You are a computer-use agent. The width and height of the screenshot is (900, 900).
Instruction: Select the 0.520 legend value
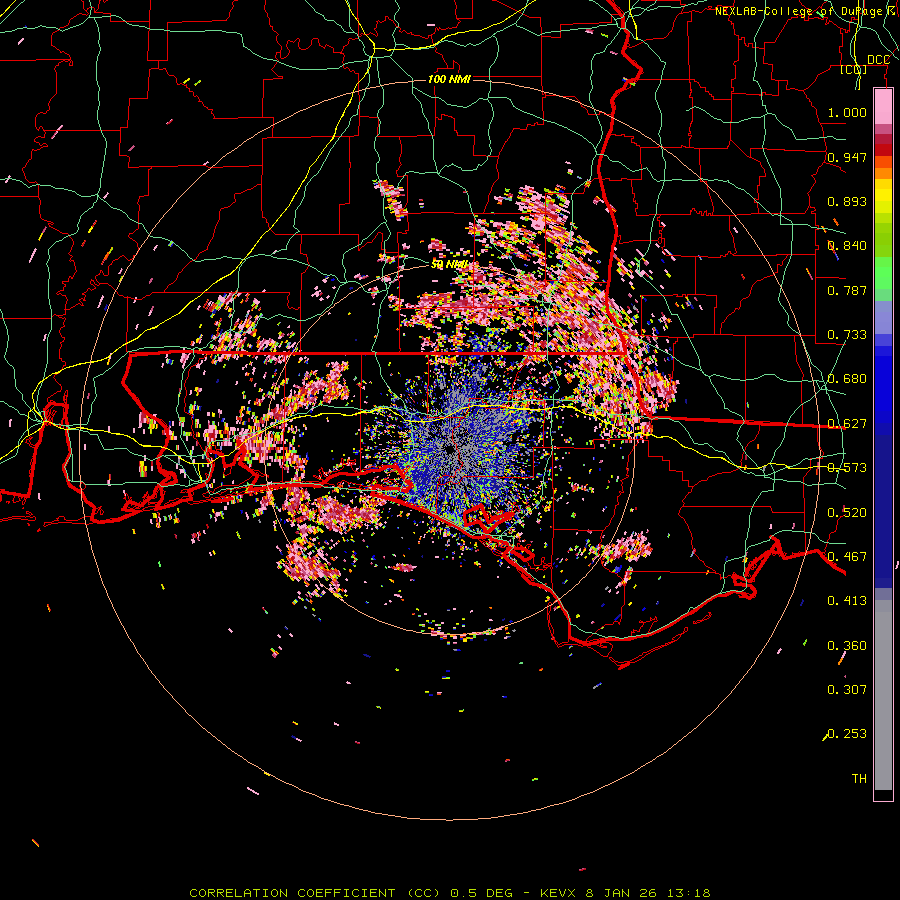(x=847, y=513)
